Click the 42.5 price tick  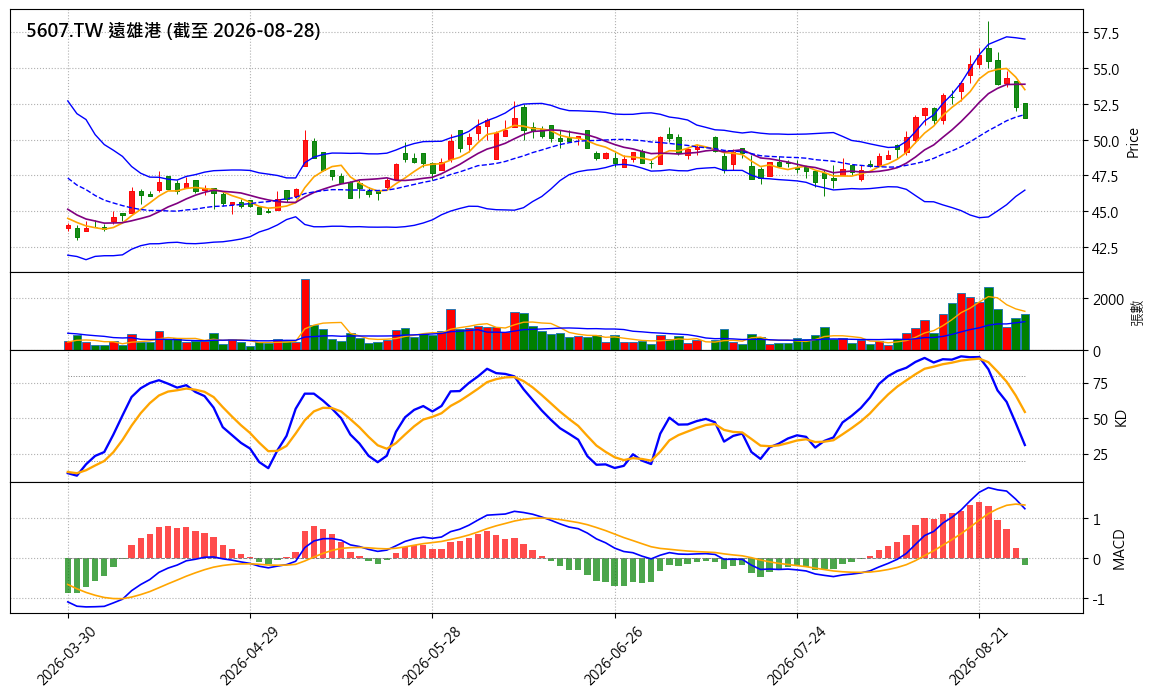(1107, 248)
